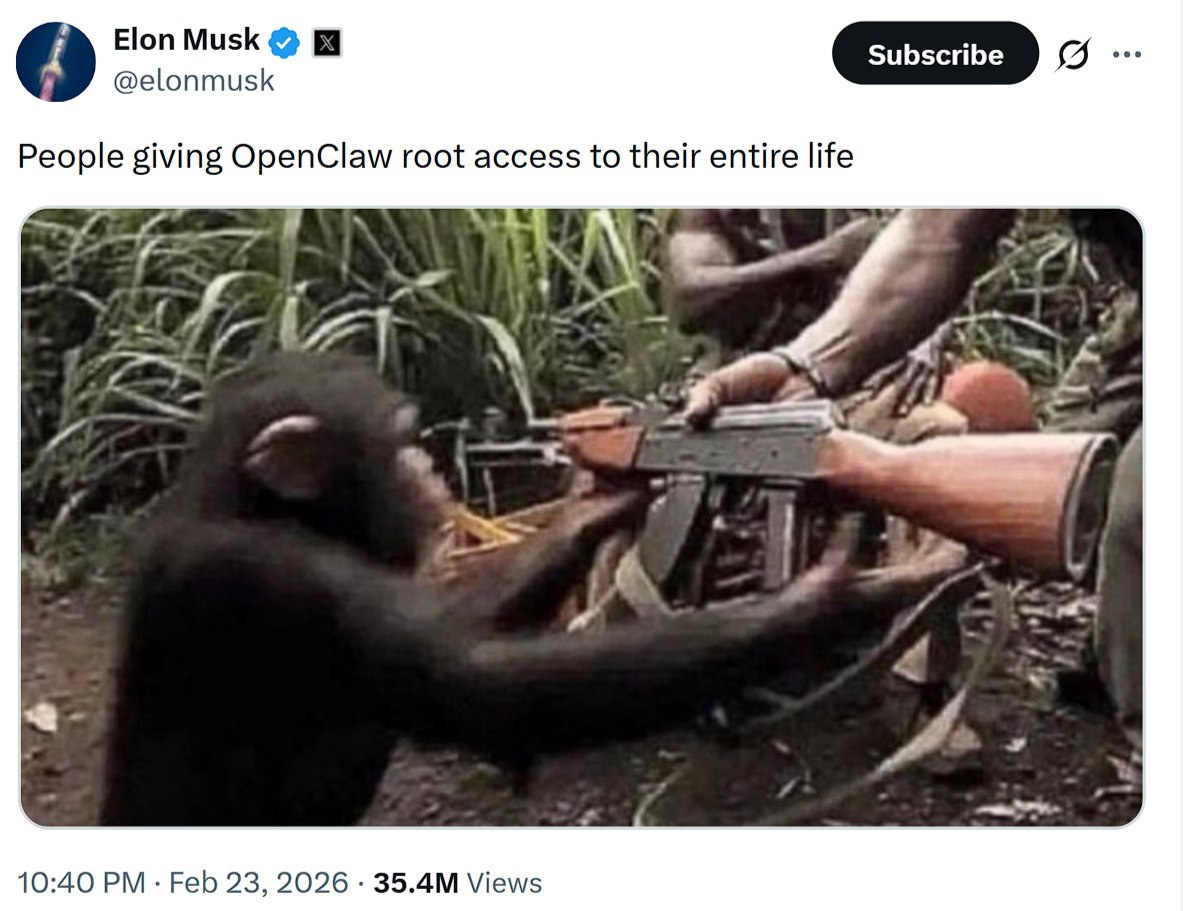Image resolution: width=1183 pixels, height=911 pixels.
Task: Open the 10:40 PM timestamp link
Action: [81, 882]
